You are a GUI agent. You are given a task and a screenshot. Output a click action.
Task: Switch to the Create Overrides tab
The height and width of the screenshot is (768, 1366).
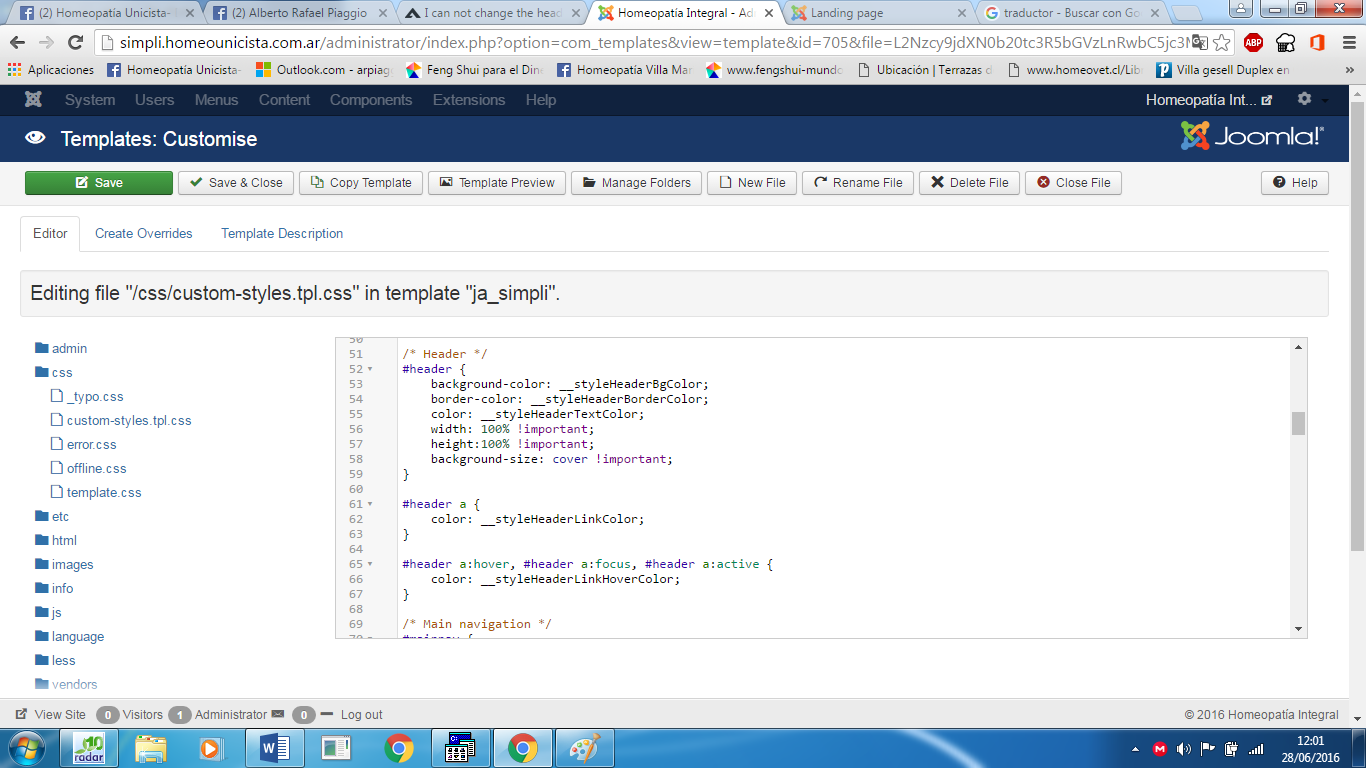pyautogui.click(x=143, y=234)
